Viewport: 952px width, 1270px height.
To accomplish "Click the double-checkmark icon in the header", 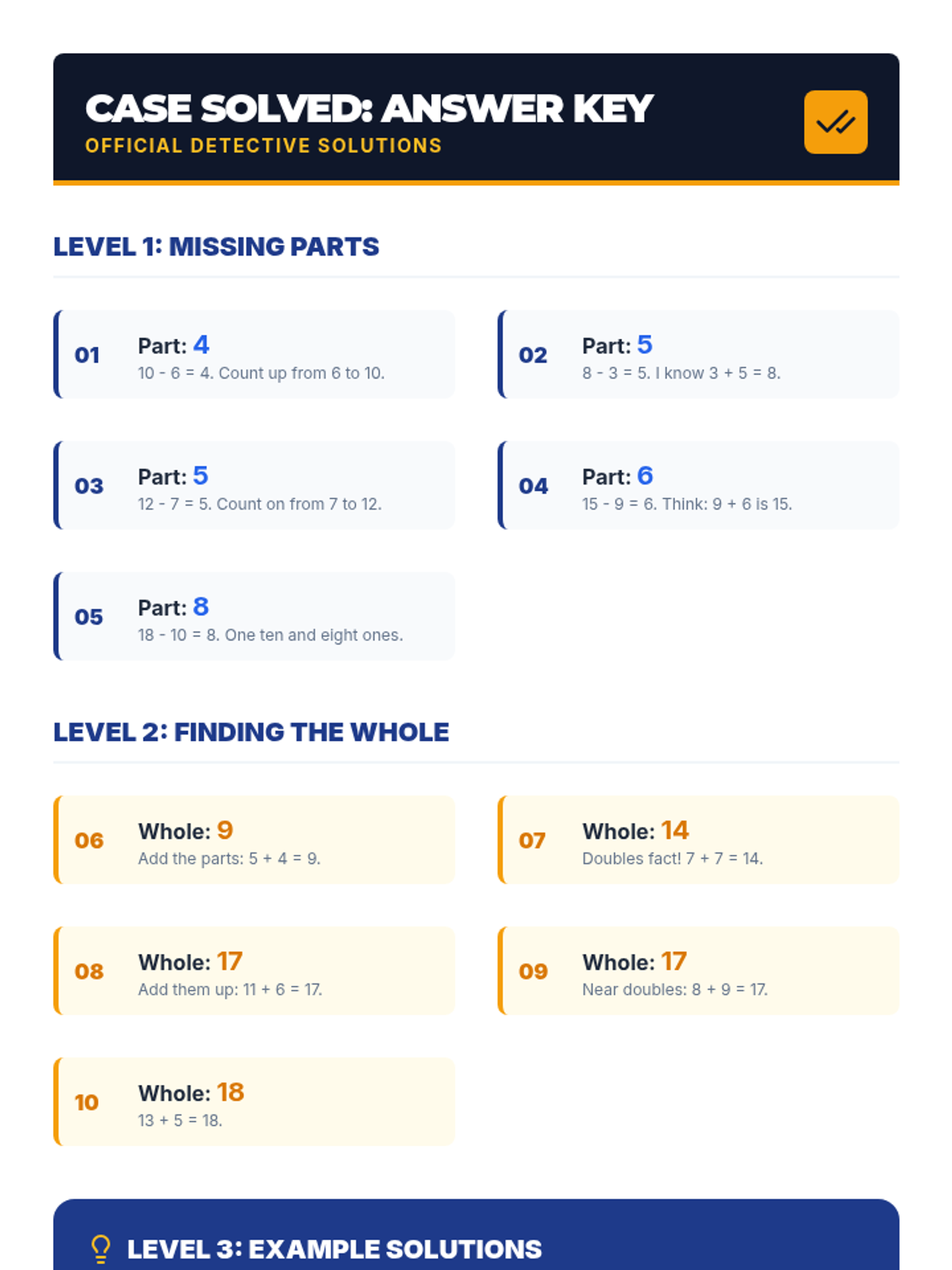I will point(835,122).
